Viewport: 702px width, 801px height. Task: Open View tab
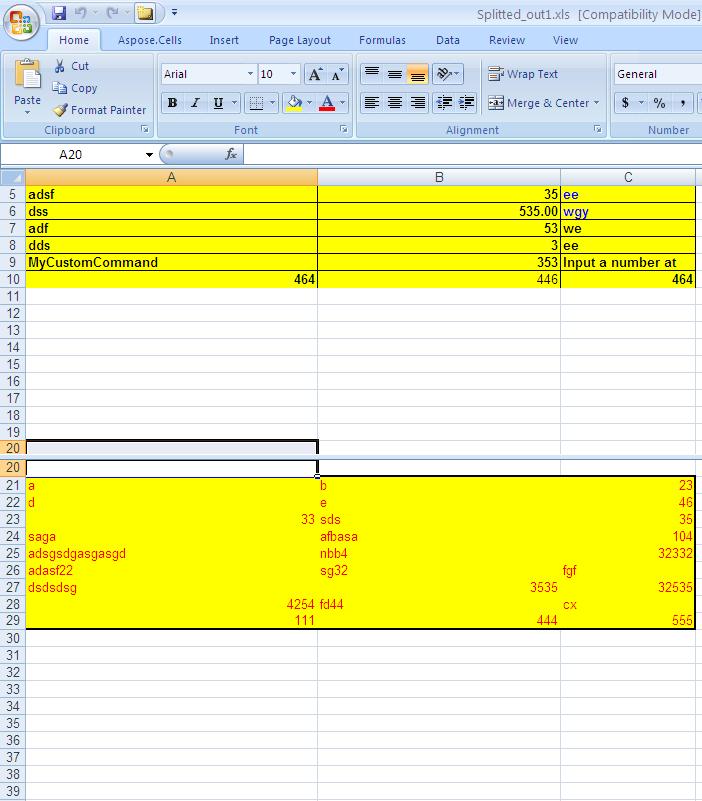pyautogui.click(x=565, y=40)
